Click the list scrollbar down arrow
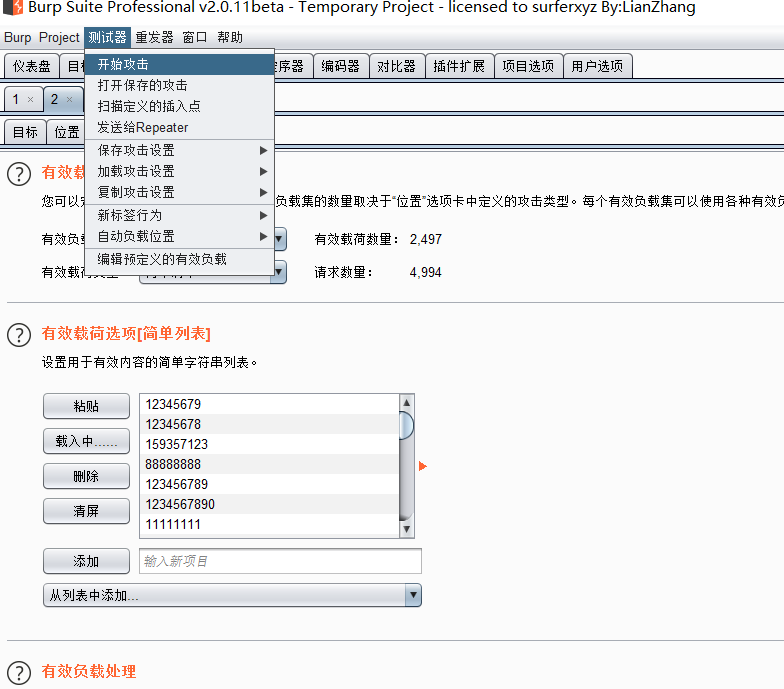Viewport: 784px width, 689px height. 406,529
